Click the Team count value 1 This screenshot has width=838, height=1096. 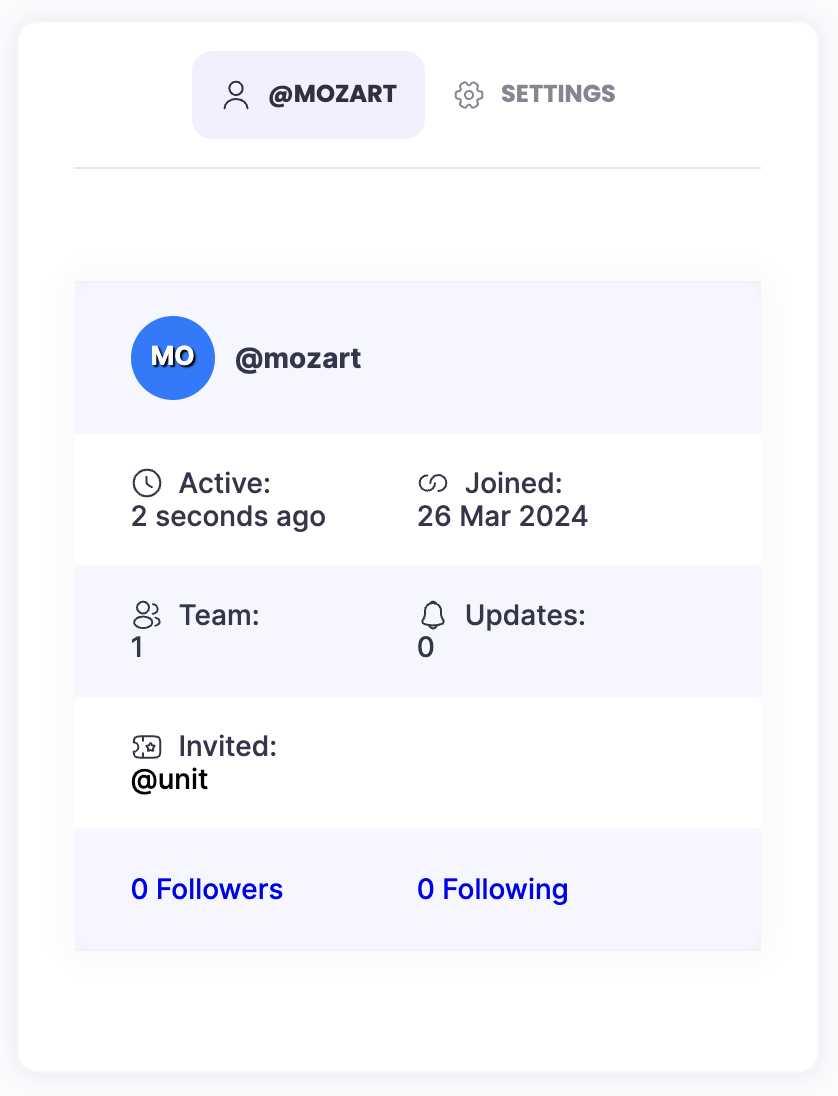click(x=137, y=648)
